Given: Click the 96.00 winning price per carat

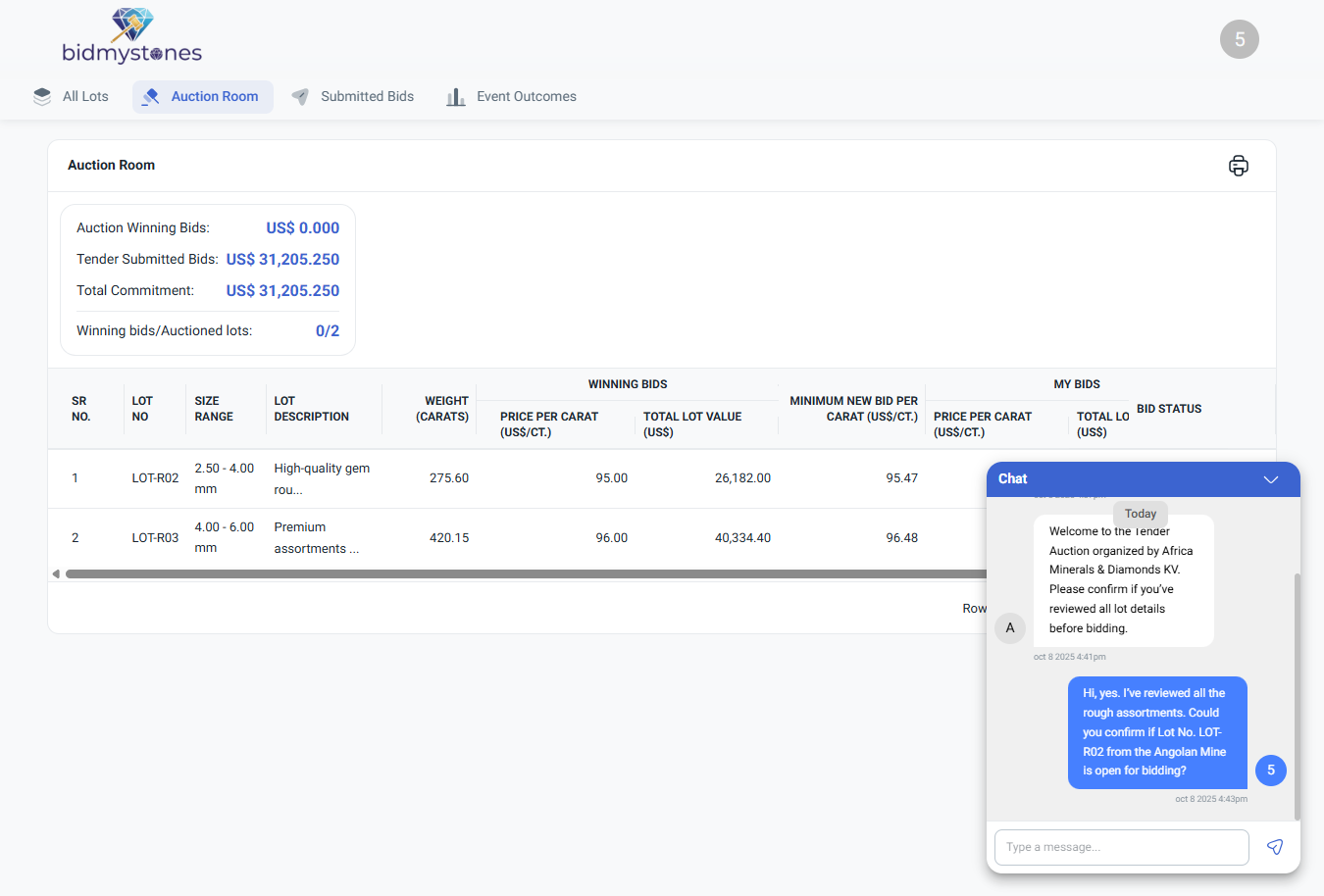Looking at the screenshot, I should (x=612, y=538).
